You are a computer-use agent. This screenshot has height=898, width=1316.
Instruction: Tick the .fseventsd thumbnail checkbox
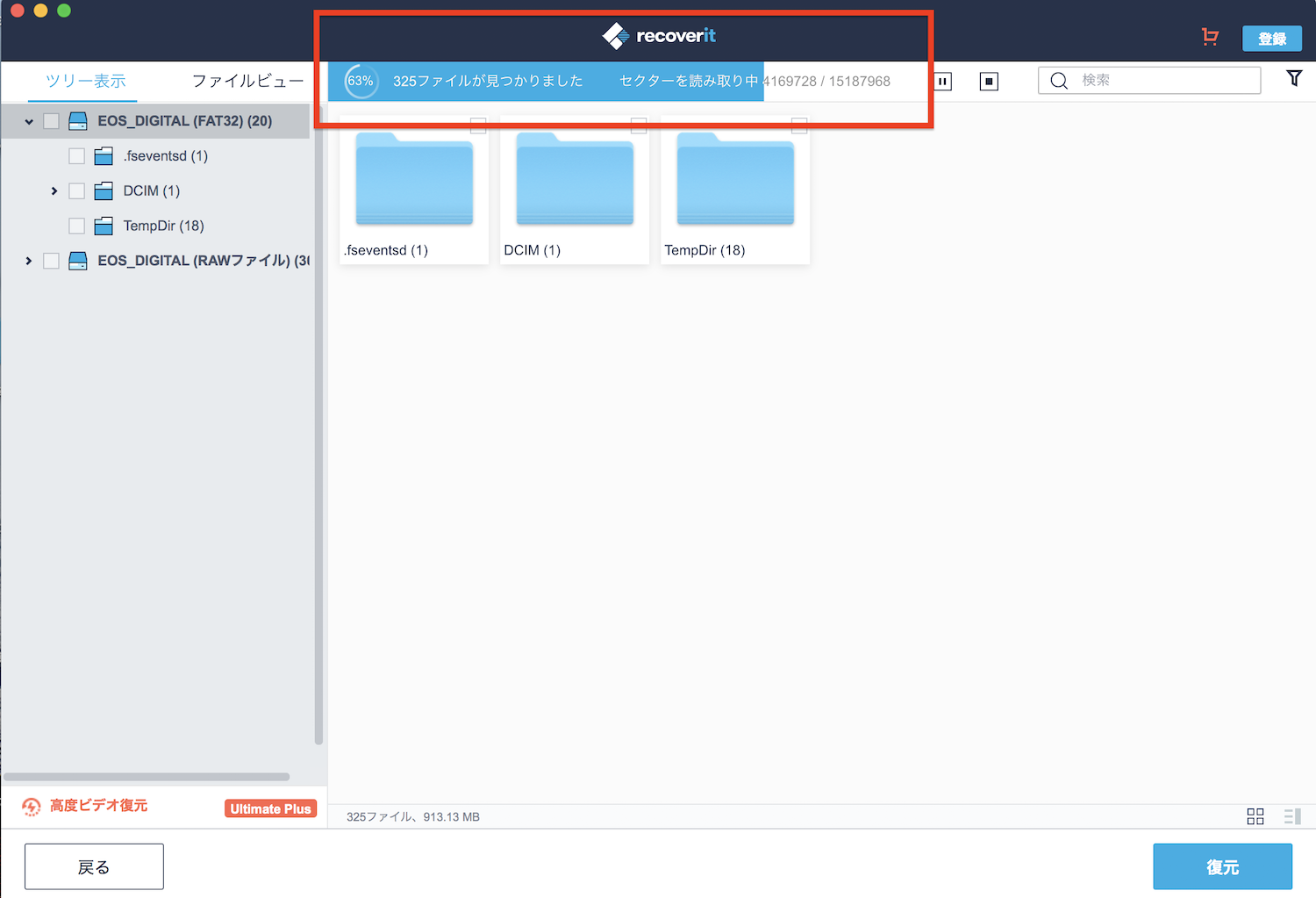[478, 126]
